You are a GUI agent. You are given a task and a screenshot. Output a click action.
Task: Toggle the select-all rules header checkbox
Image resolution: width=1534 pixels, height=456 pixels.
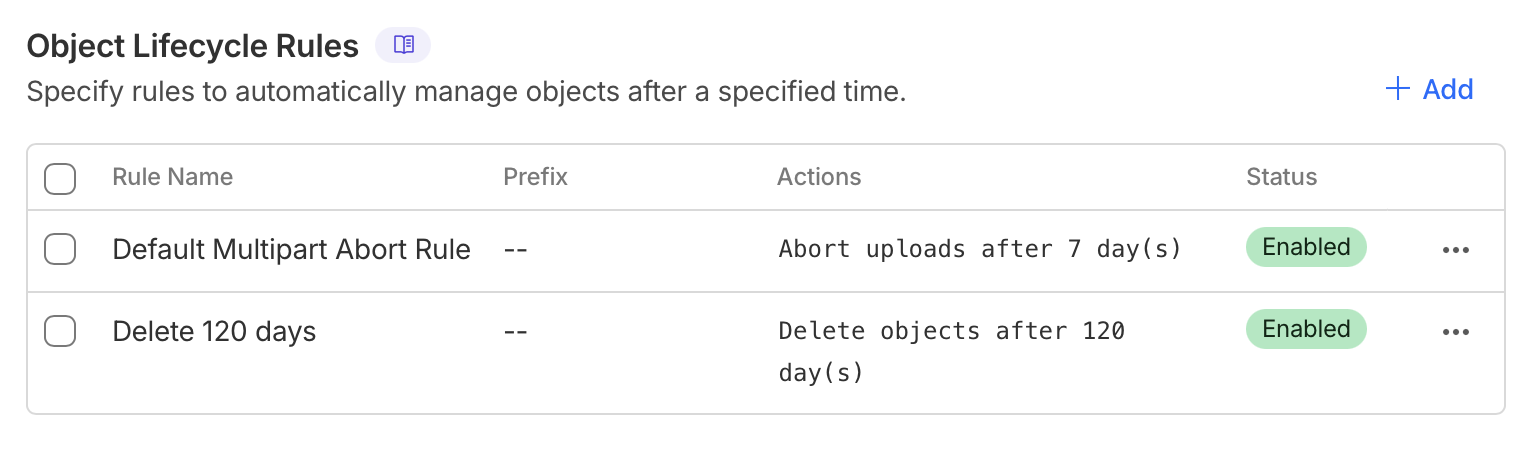[60, 179]
